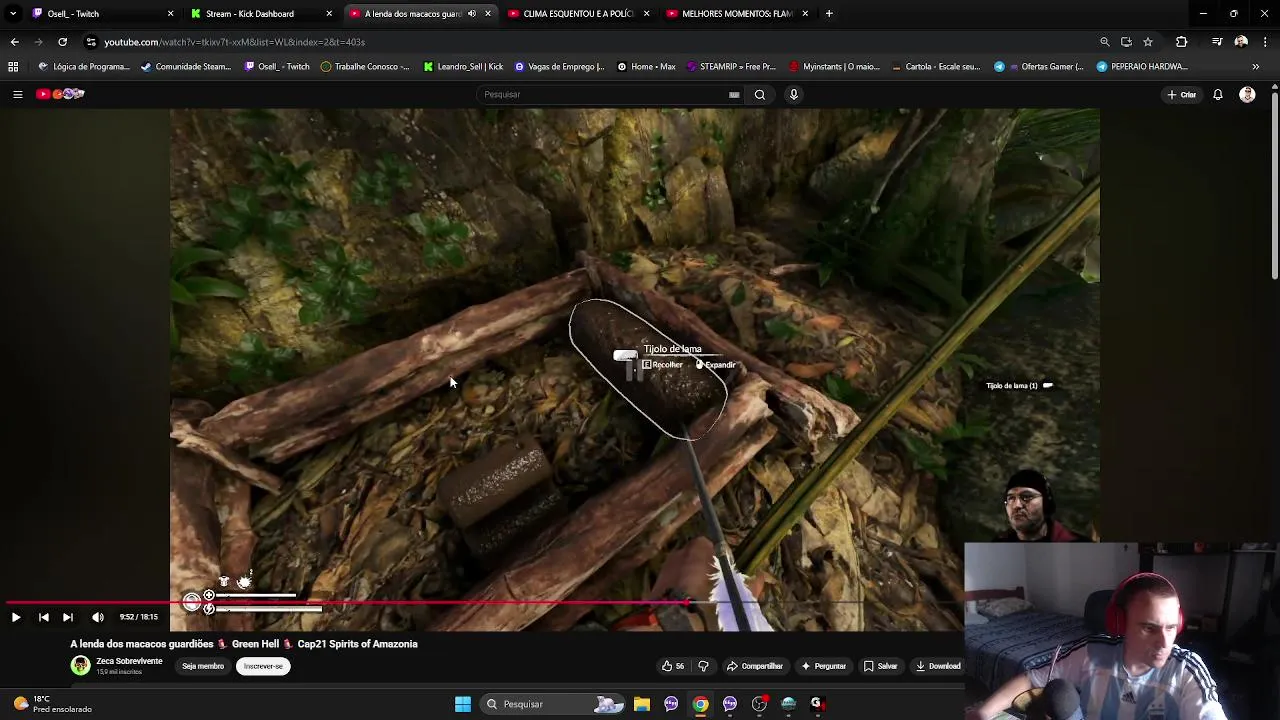Screen dimensions: 1280x720
Task: Open the Chrome profile avatar
Action: point(1241,42)
